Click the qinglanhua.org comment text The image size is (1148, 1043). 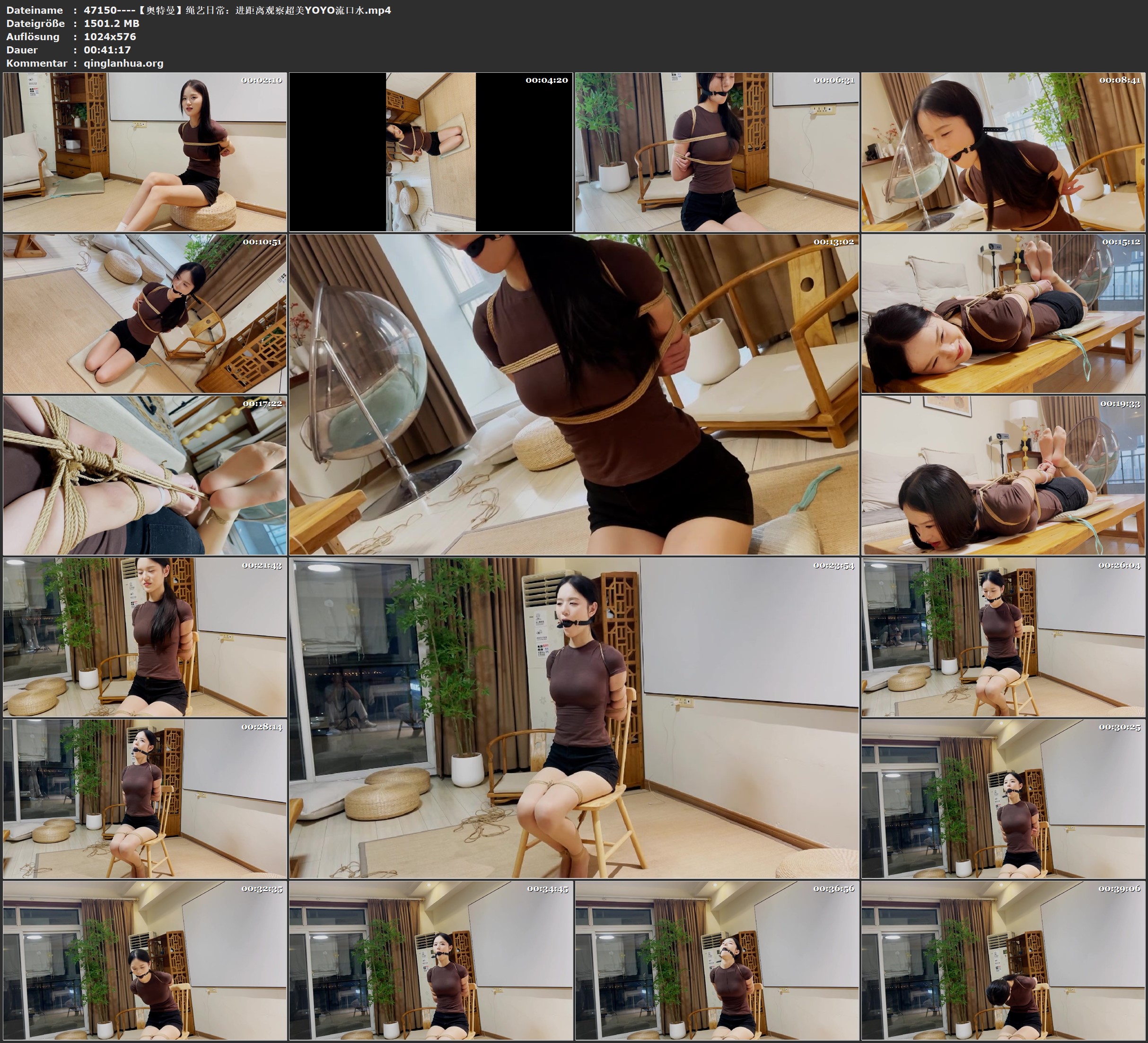(x=123, y=63)
